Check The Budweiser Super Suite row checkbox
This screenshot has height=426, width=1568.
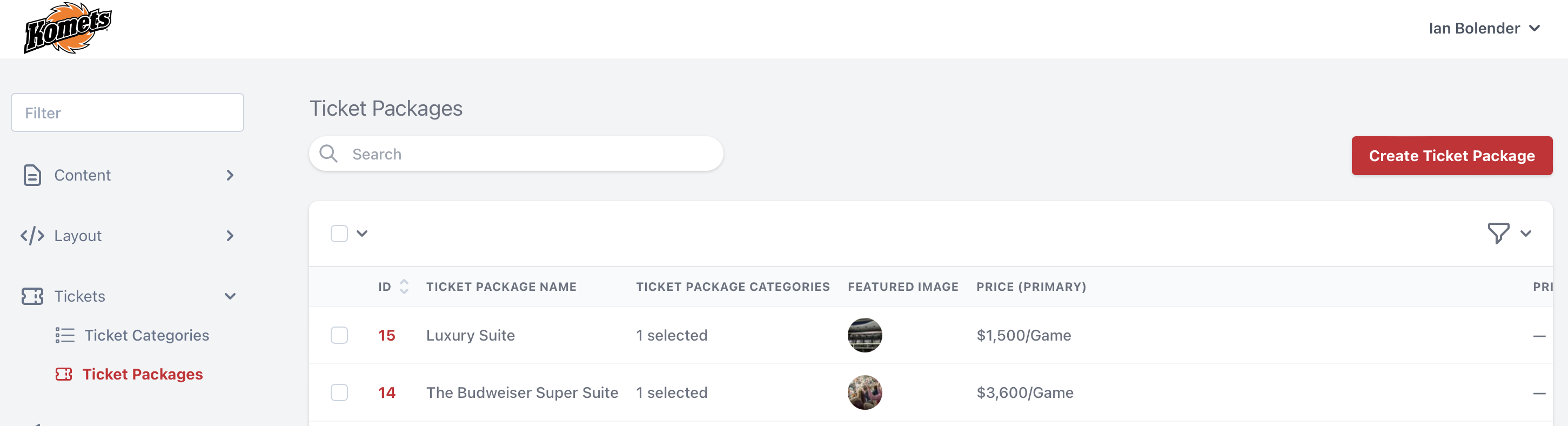tap(339, 392)
